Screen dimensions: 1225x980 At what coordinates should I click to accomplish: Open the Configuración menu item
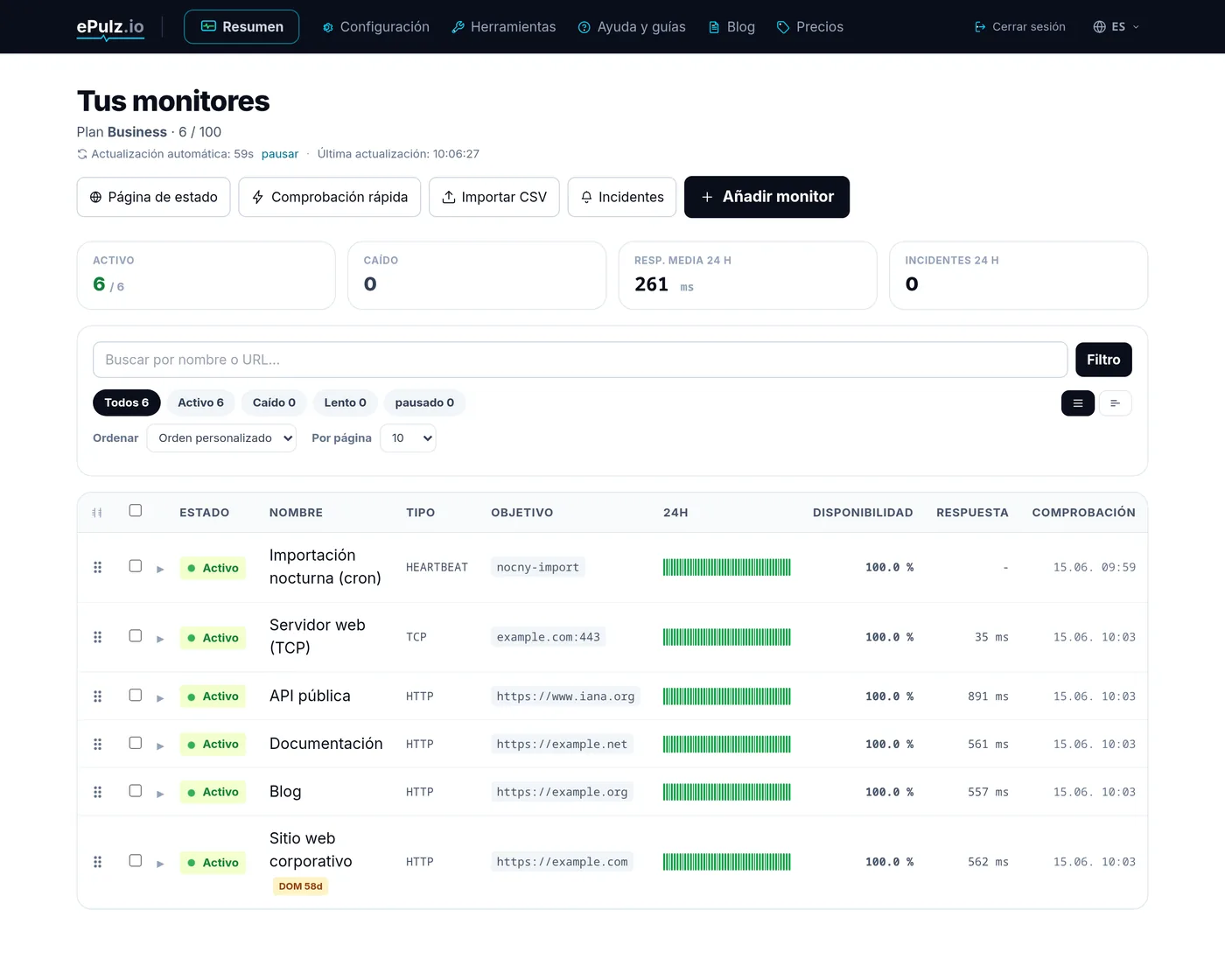(x=376, y=27)
